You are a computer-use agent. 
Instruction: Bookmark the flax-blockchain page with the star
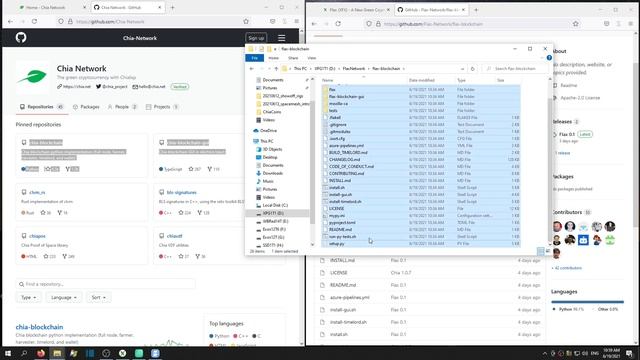tap(576, 24)
